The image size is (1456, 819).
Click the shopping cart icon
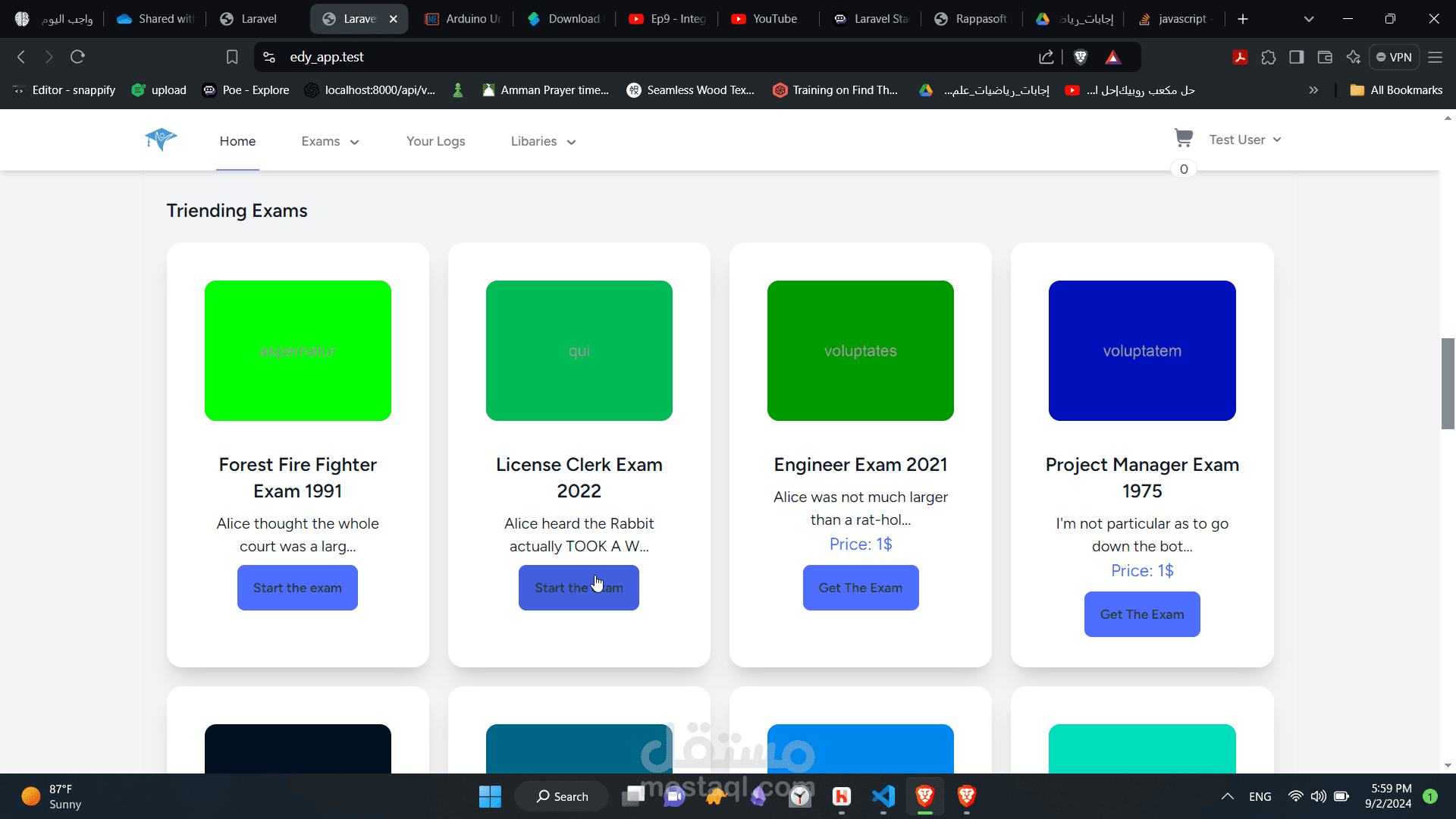(x=1183, y=138)
